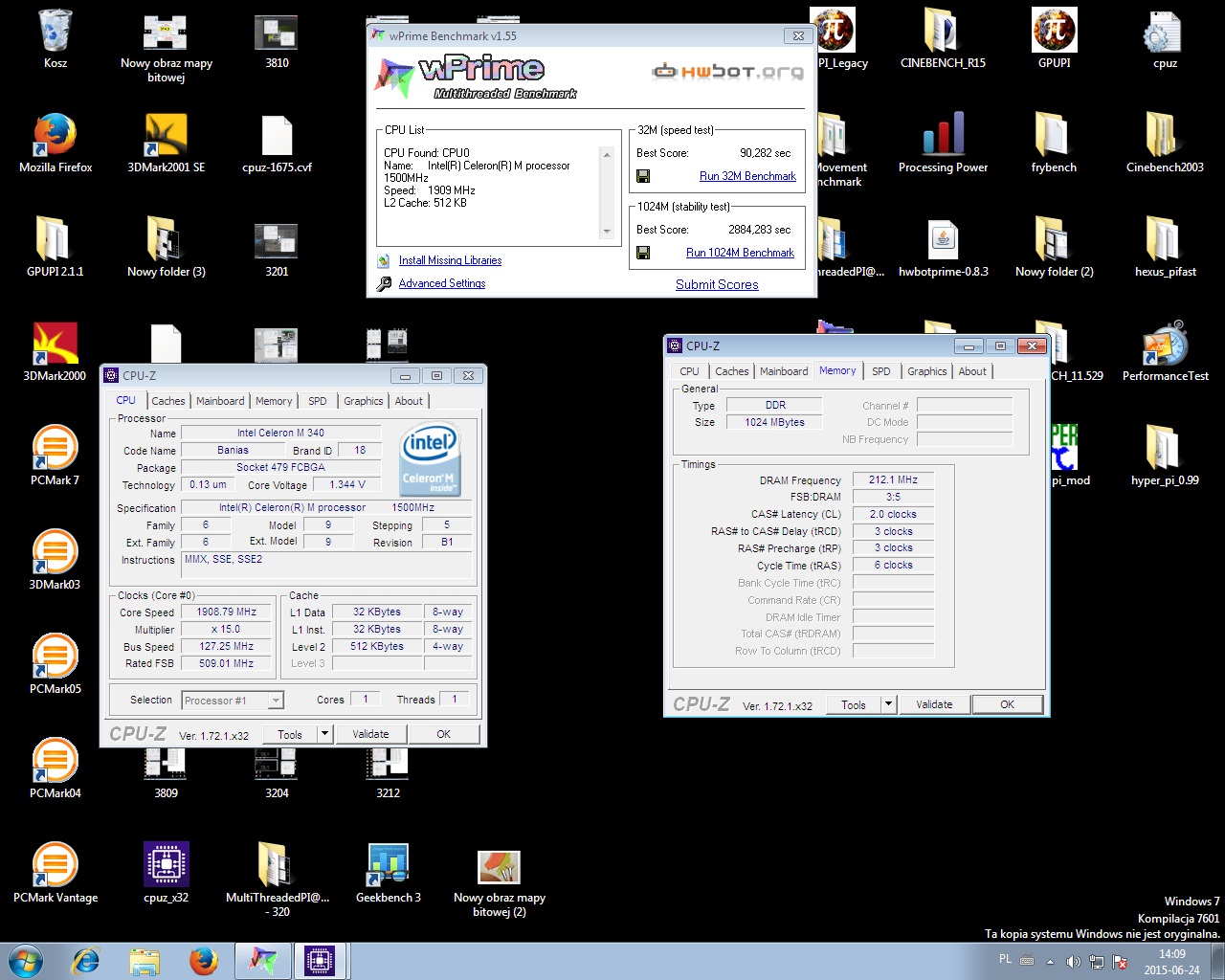The height and width of the screenshot is (980, 1225).
Task: Open Memory tab in left CPU-Z window
Action: [x=274, y=401]
